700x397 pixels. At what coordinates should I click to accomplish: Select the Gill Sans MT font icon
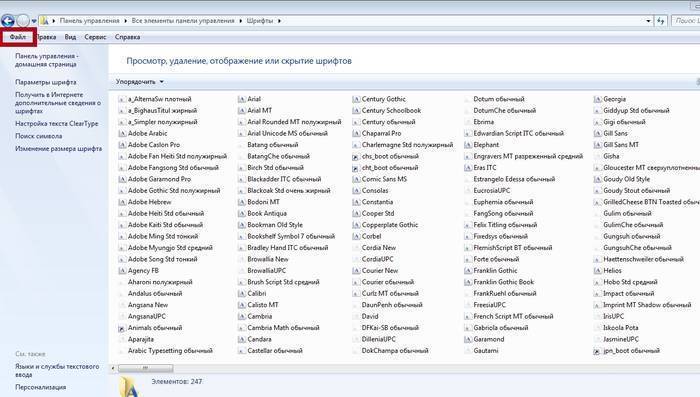[x=597, y=145]
